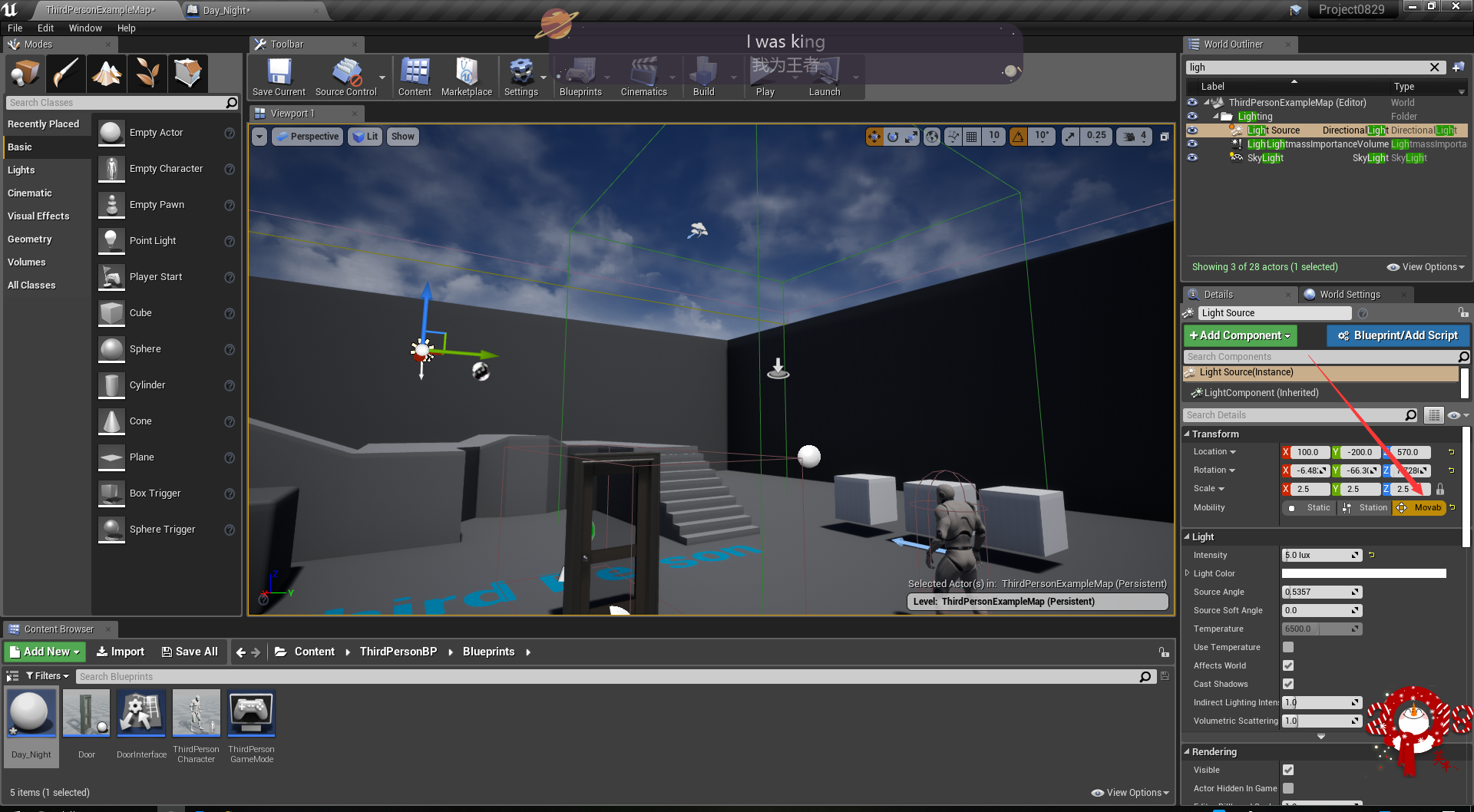The image size is (1474, 812).
Task: Click the Add Component button
Action: click(1239, 335)
